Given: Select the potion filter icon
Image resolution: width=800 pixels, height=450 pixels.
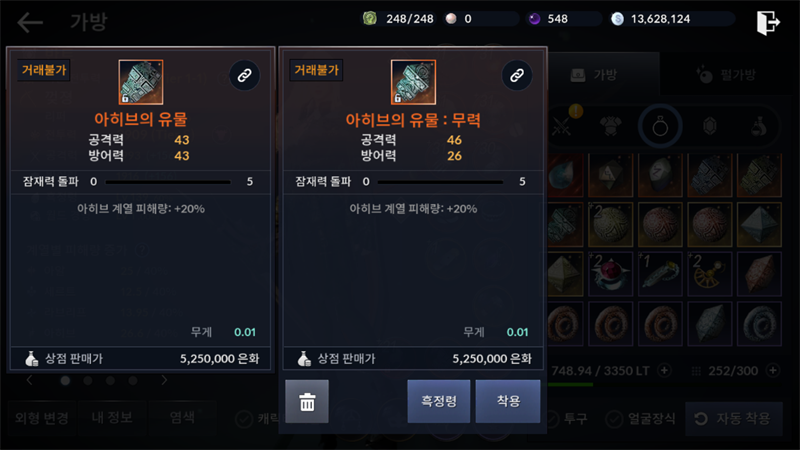Looking at the screenshot, I should point(759,126).
